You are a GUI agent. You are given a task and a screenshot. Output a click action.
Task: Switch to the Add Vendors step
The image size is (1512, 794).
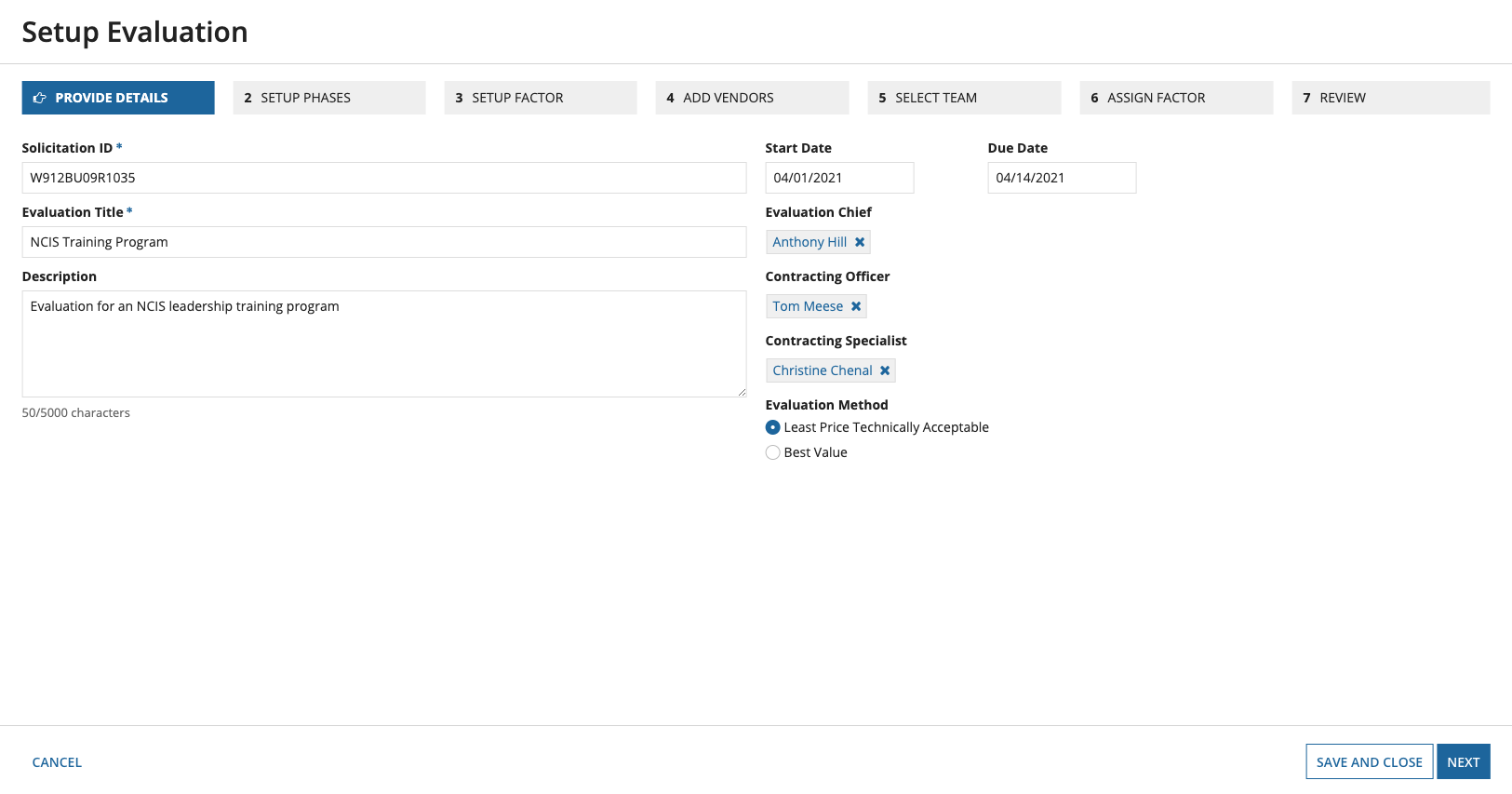click(x=752, y=98)
